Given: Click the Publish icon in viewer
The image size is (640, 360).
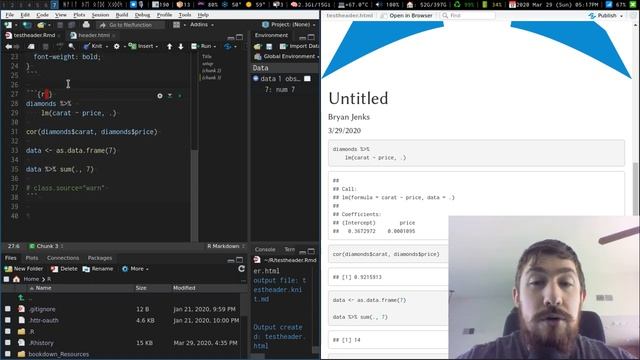Looking at the screenshot, I should pyautogui.click(x=592, y=16).
